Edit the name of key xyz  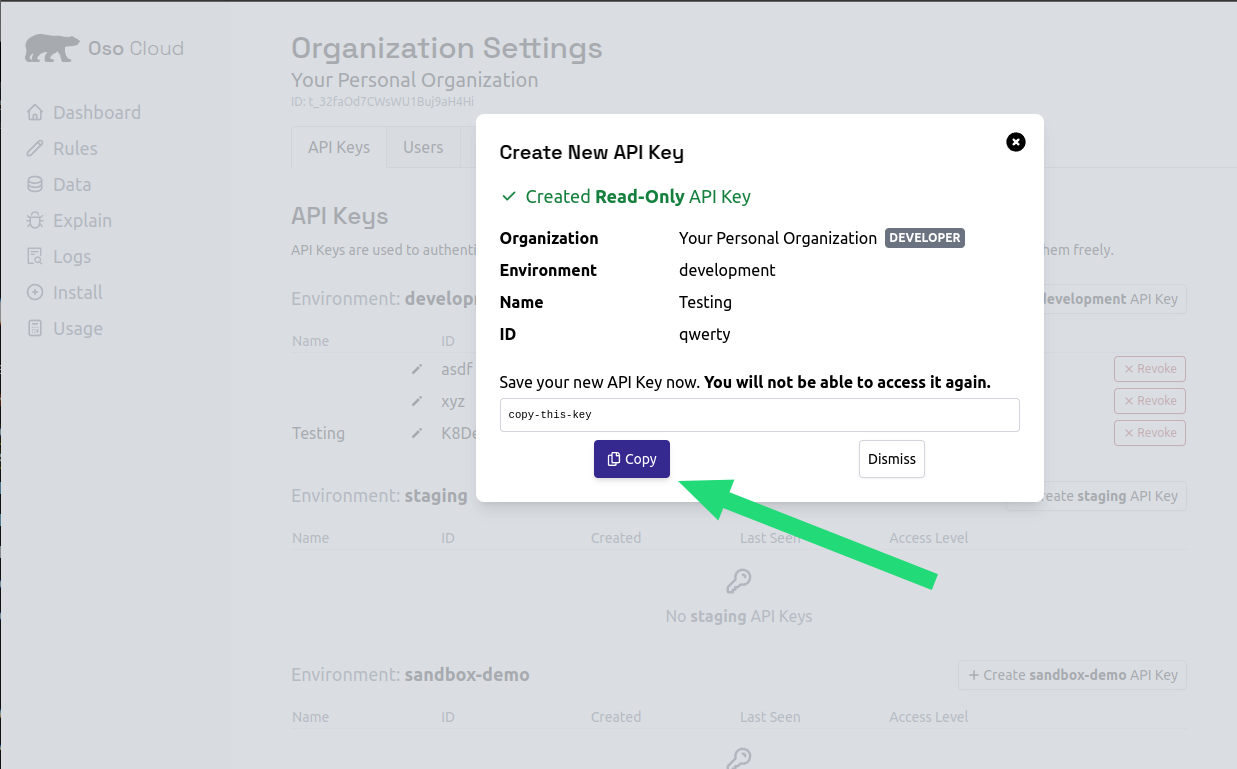click(417, 401)
